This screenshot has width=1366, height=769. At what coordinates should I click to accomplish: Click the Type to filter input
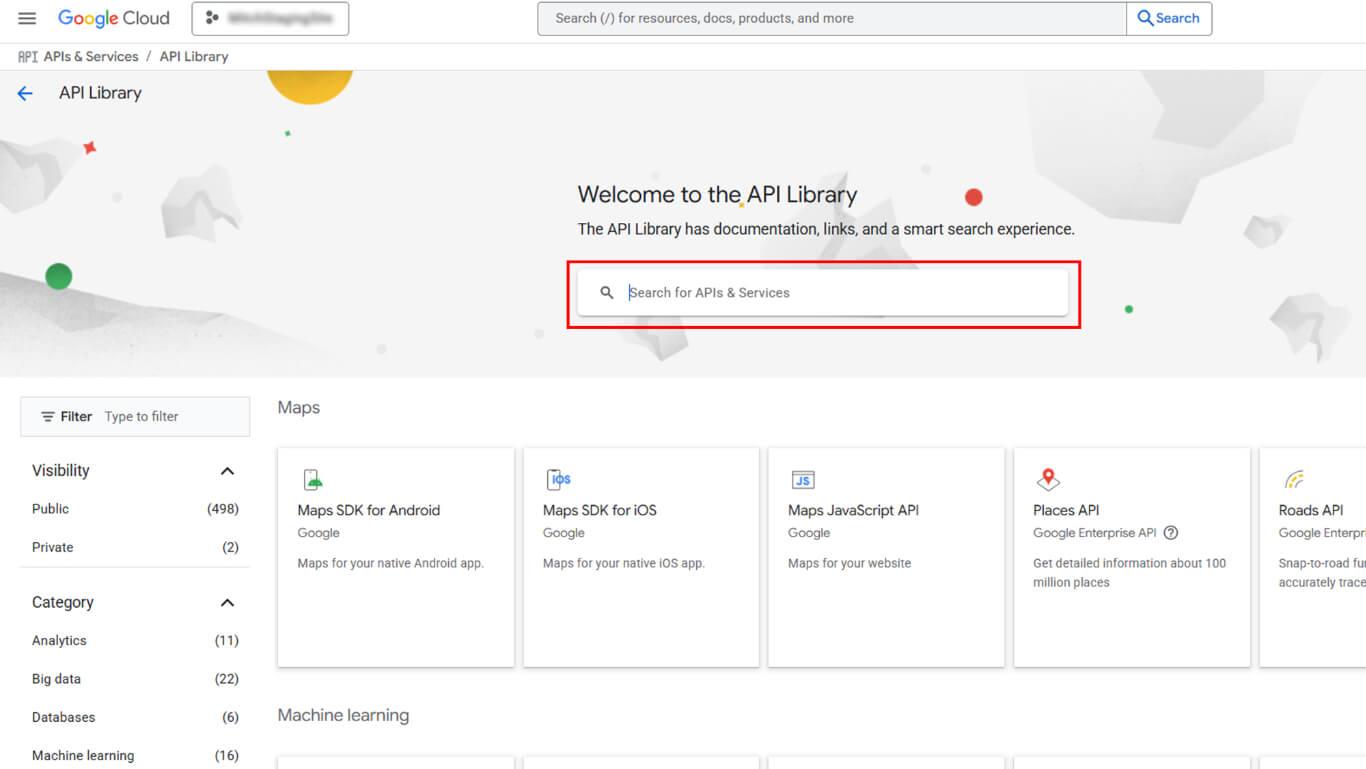click(170, 417)
